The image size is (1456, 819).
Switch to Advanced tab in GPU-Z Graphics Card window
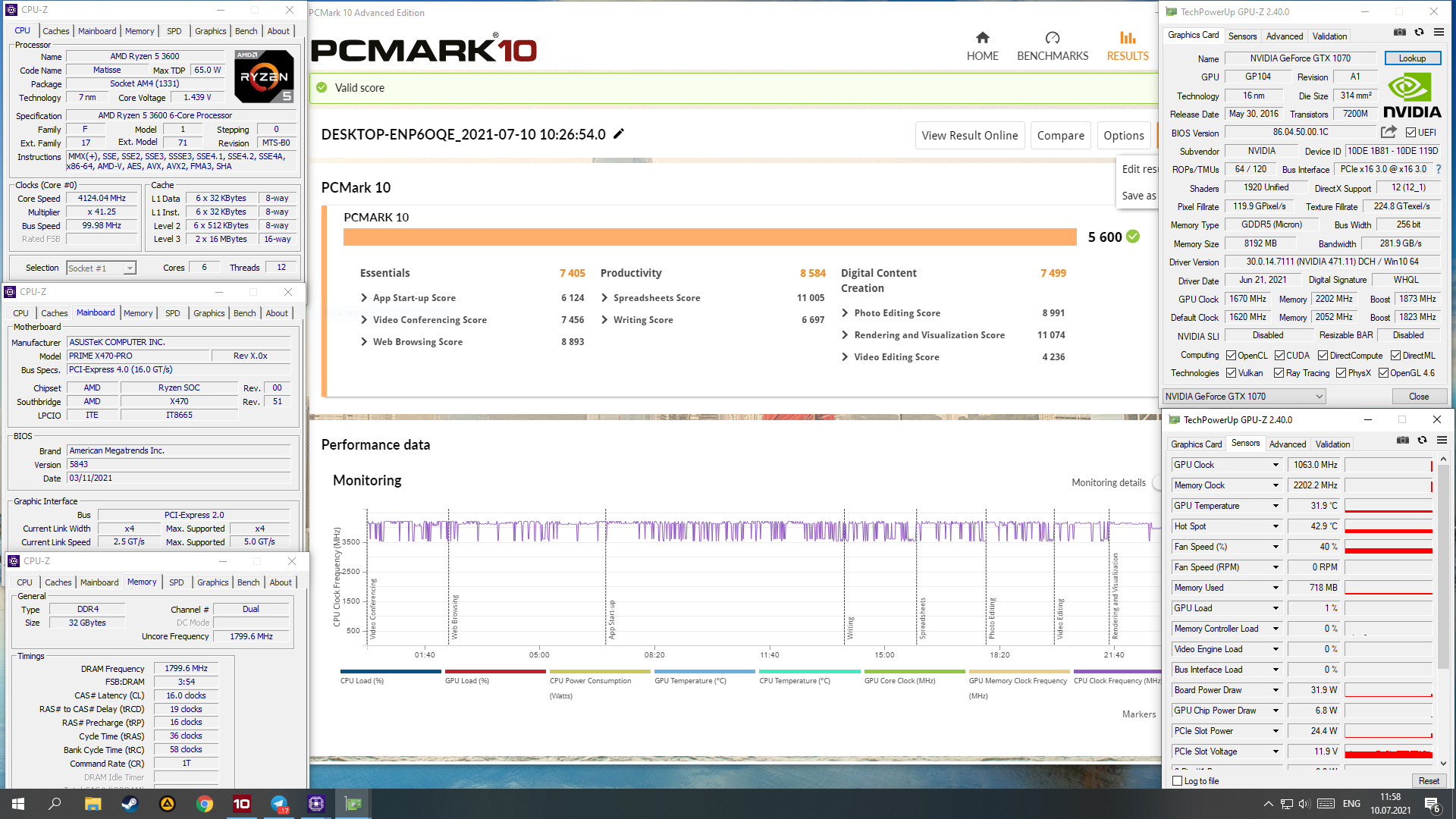coord(1285,36)
